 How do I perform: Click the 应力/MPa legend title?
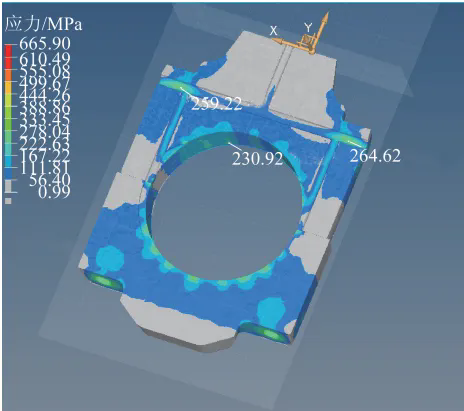[44, 24]
